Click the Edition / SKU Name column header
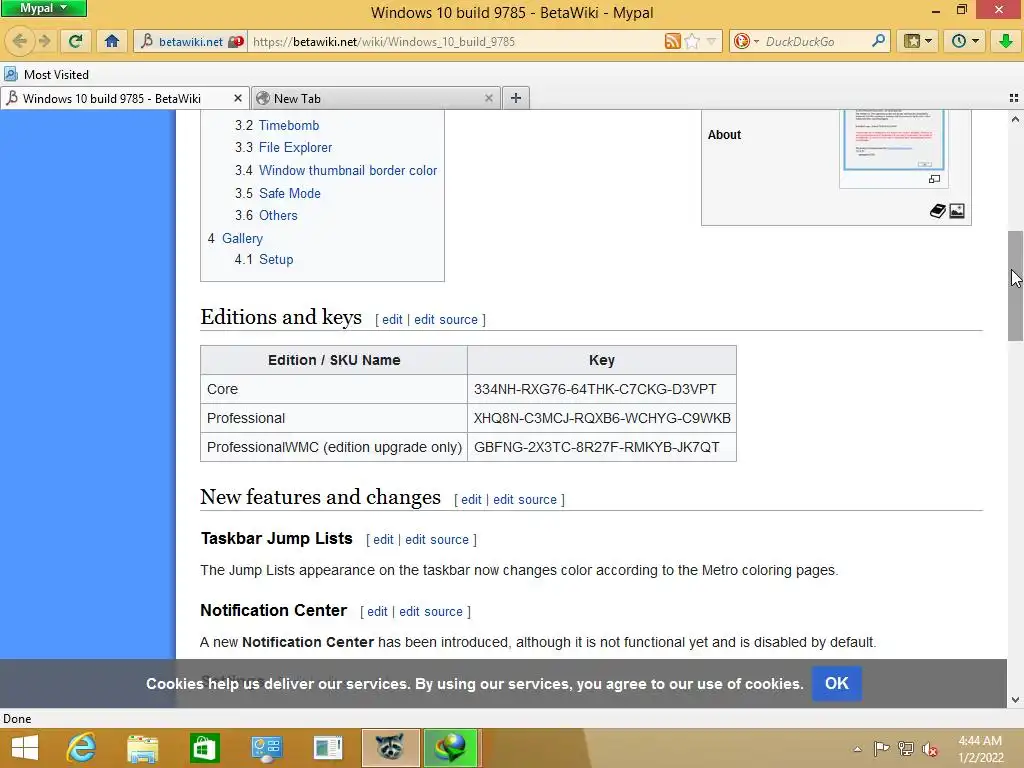Screen dimensions: 1024x768 point(334,360)
